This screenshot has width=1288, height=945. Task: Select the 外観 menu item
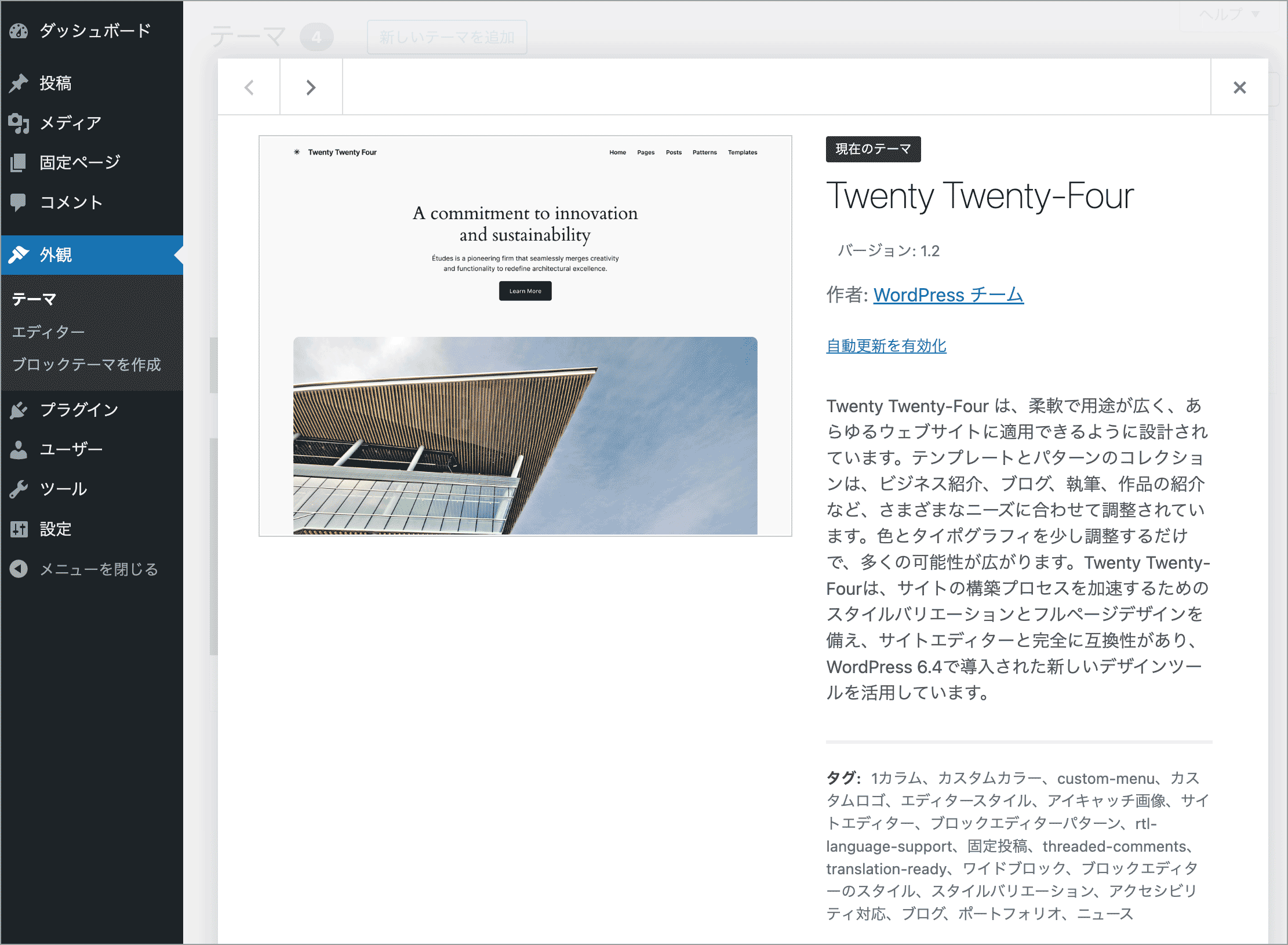tap(56, 255)
